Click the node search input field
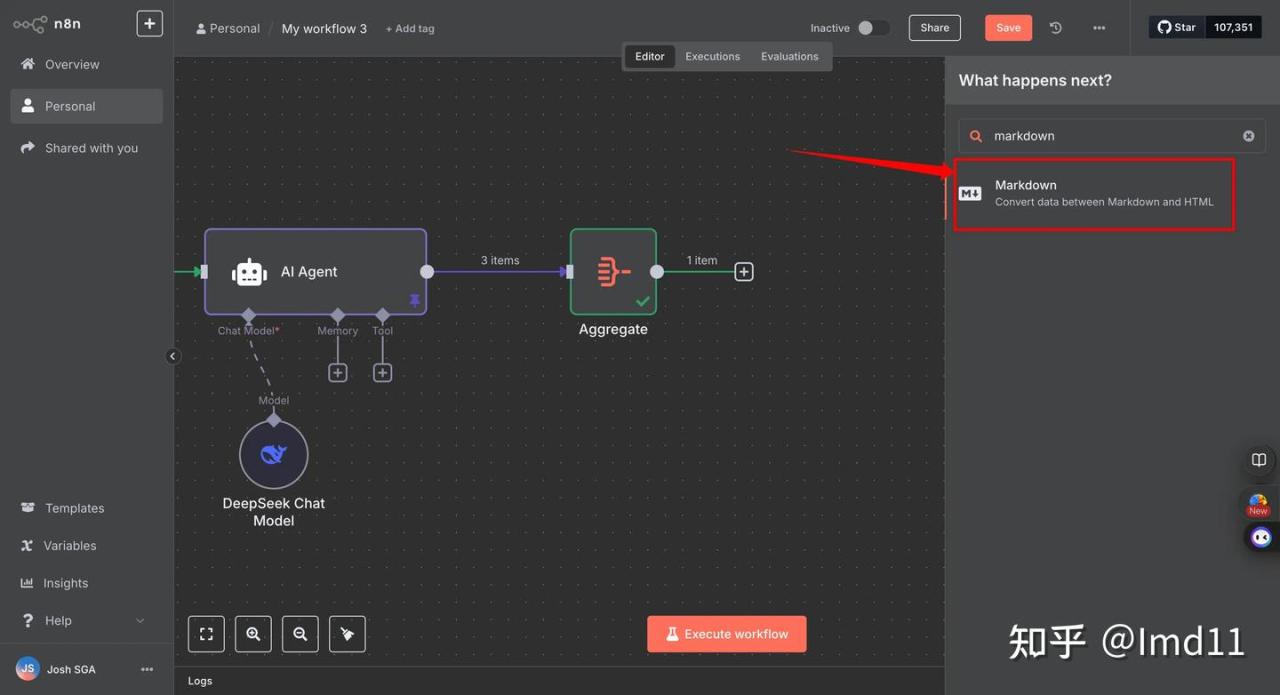Image resolution: width=1280 pixels, height=695 pixels. (1110, 136)
